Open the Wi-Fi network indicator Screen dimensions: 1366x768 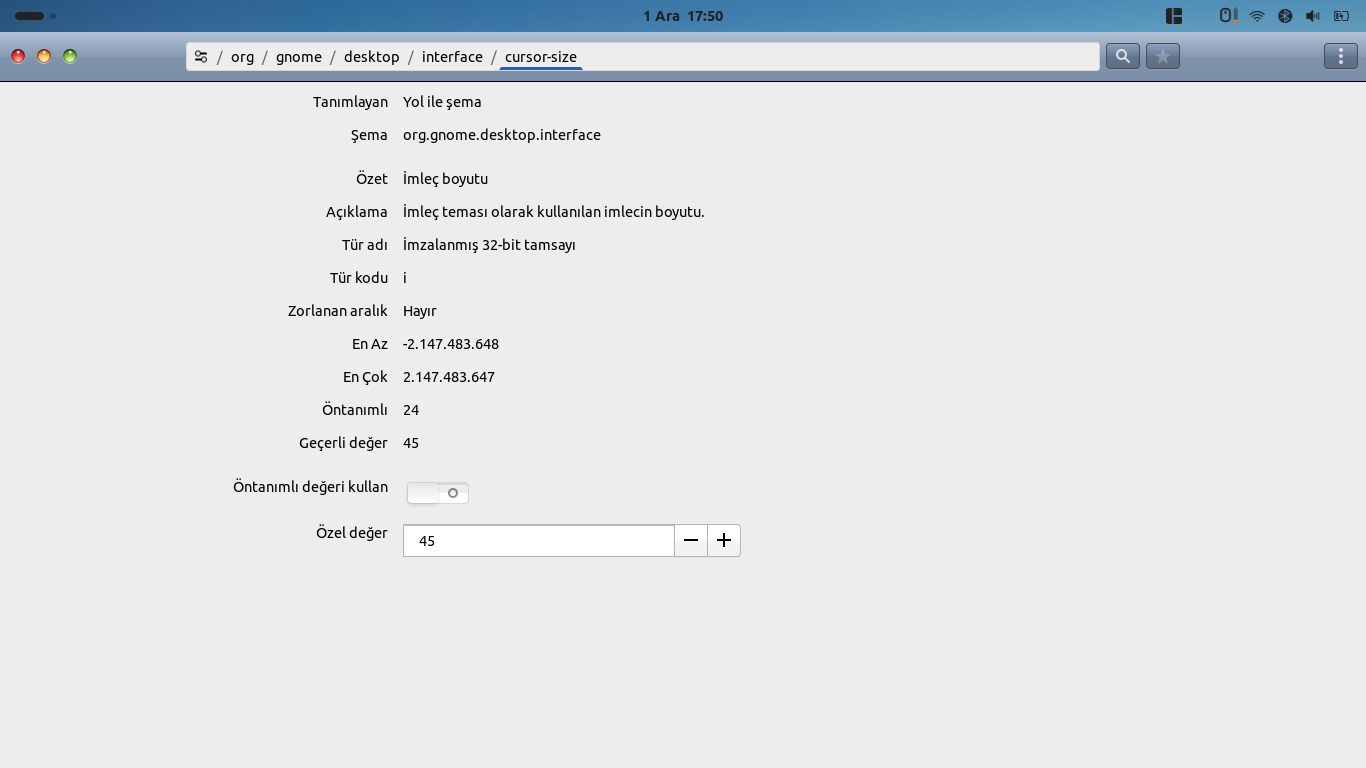[x=1257, y=16]
